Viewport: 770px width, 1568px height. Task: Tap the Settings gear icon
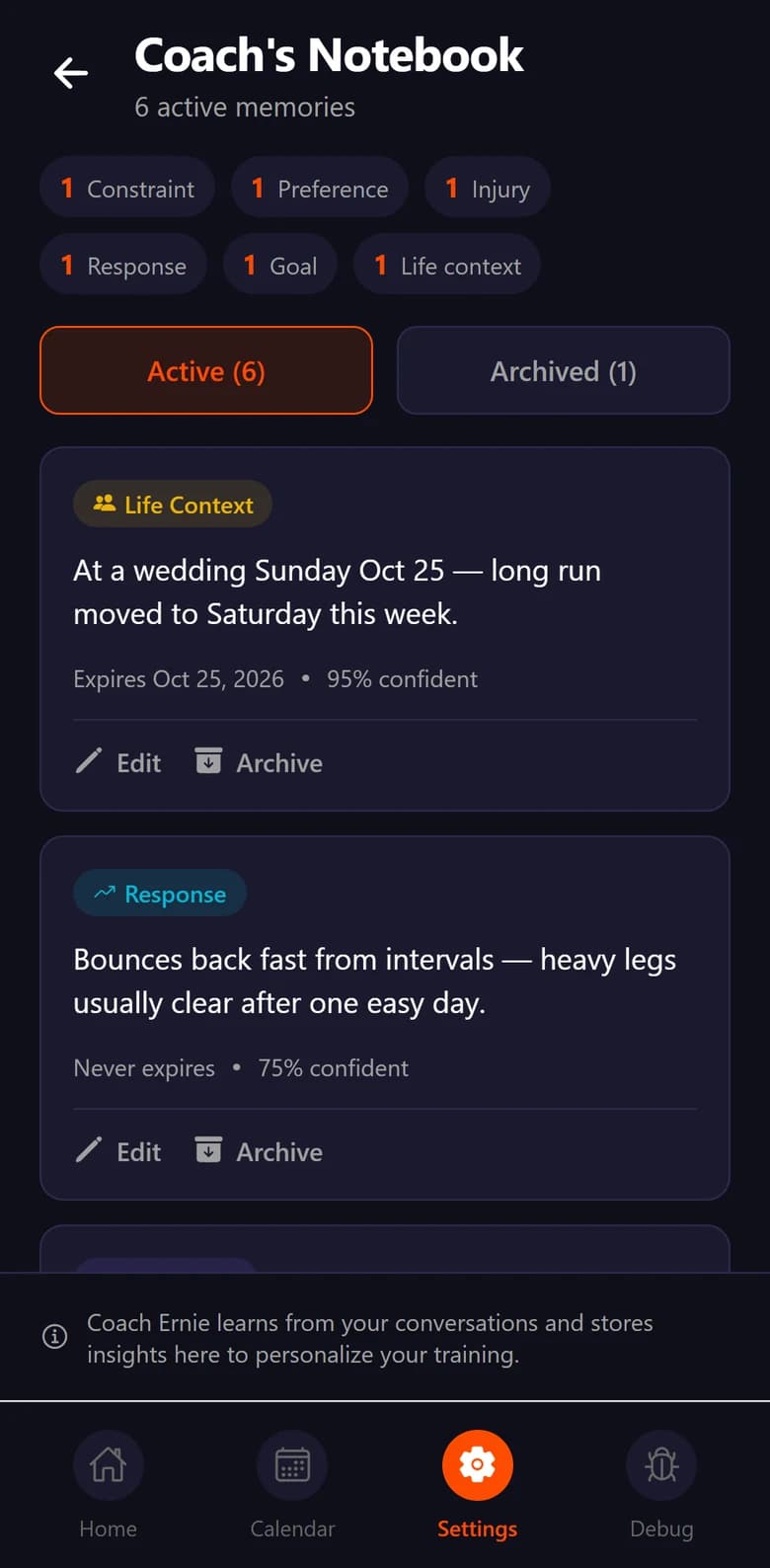(x=477, y=1464)
